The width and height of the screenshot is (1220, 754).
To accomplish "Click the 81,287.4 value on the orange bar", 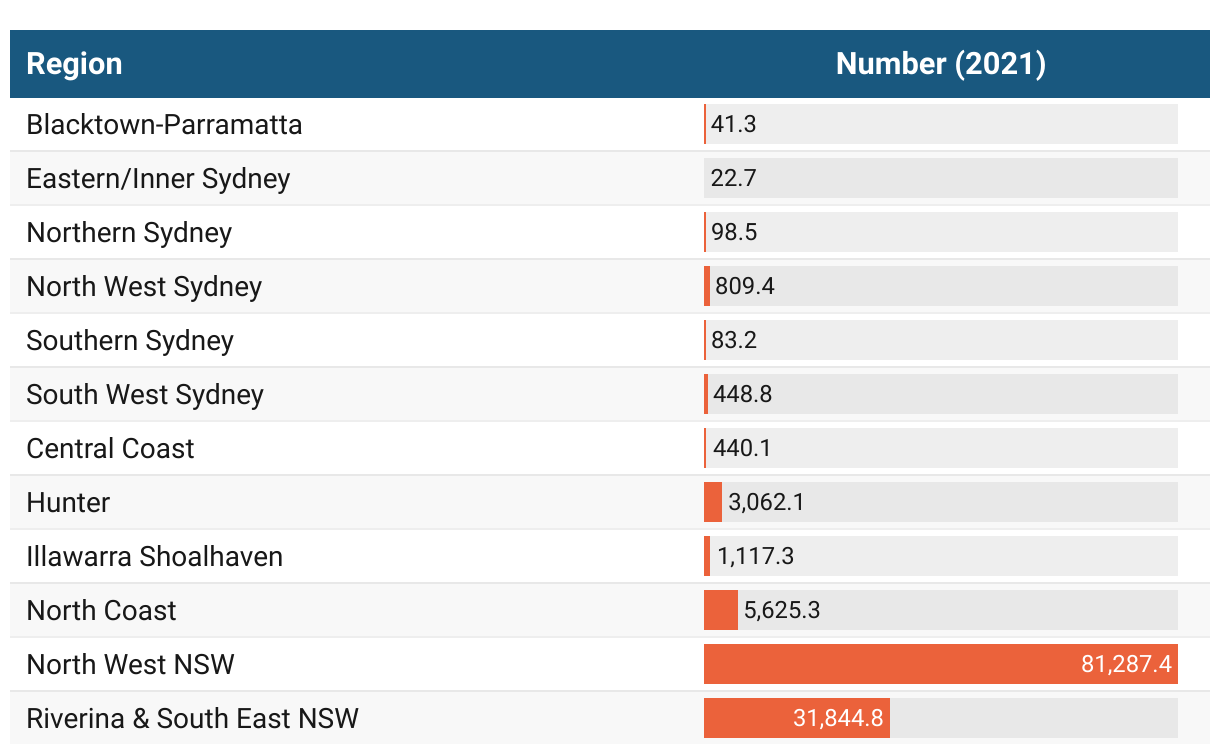I will [1125, 665].
